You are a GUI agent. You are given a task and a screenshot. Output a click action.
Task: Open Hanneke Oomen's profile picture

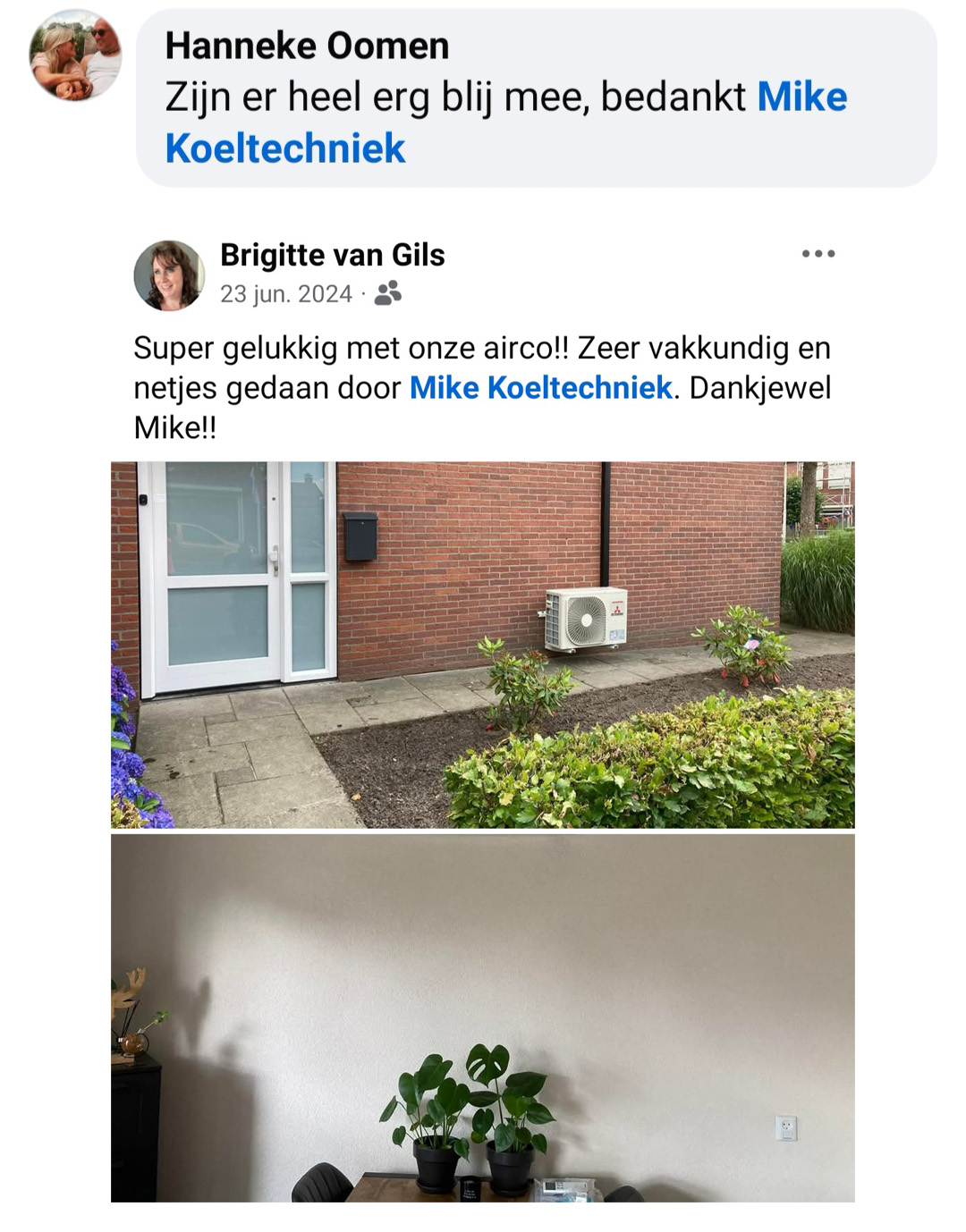[75, 55]
